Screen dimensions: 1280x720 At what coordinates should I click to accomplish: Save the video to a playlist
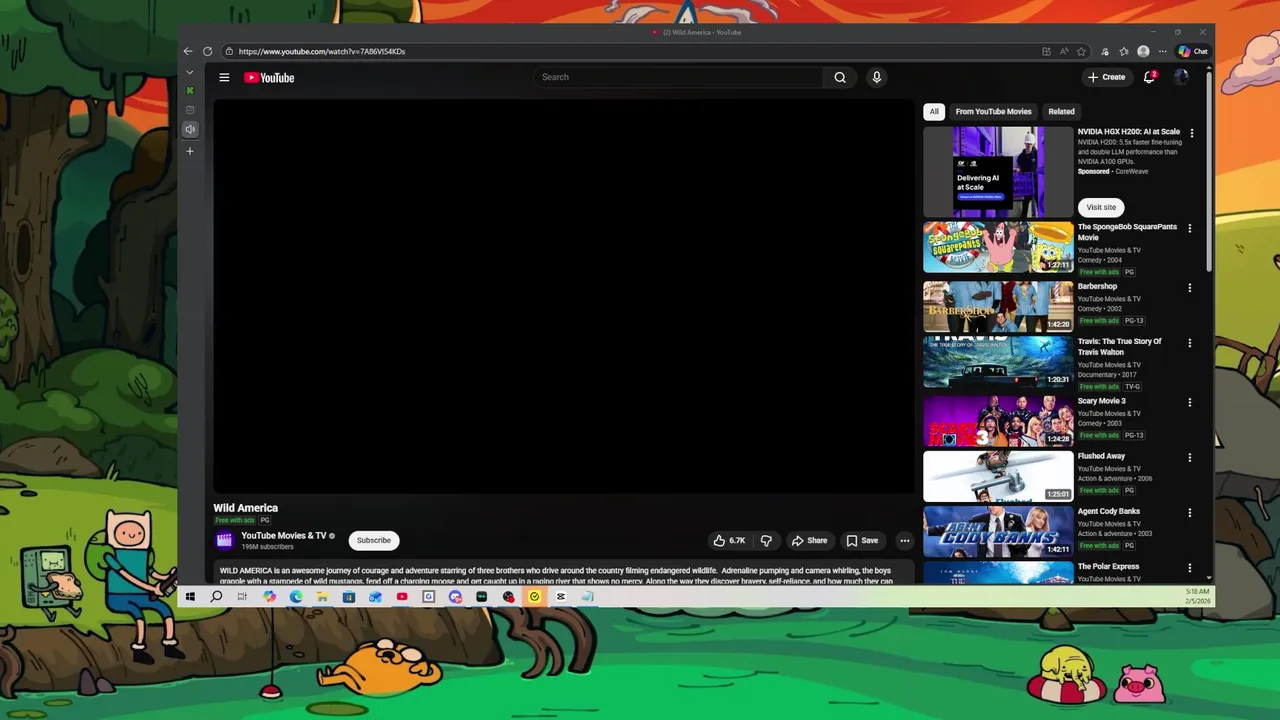coord(862,540)
